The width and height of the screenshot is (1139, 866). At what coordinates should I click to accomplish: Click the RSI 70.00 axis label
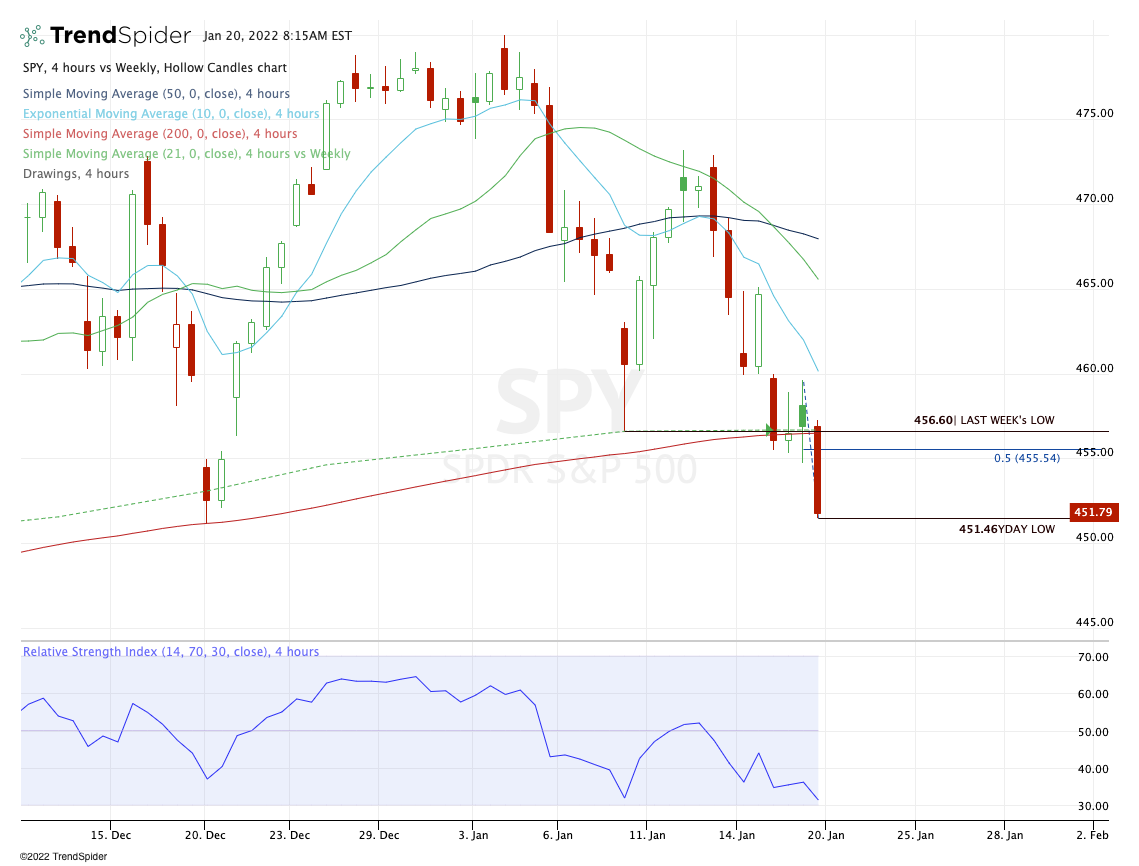(x=1093, y=657)
